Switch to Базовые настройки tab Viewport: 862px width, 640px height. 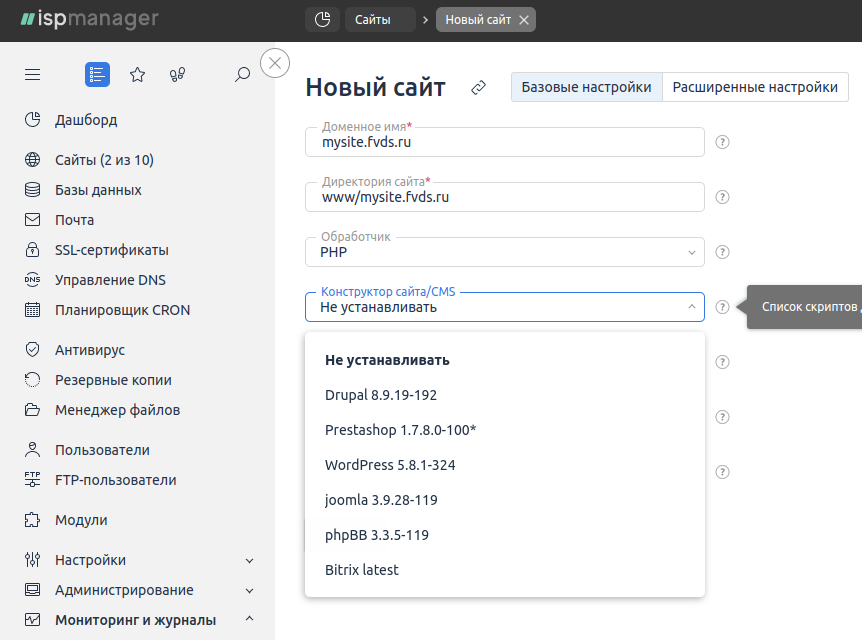click(x=587, y=87)
